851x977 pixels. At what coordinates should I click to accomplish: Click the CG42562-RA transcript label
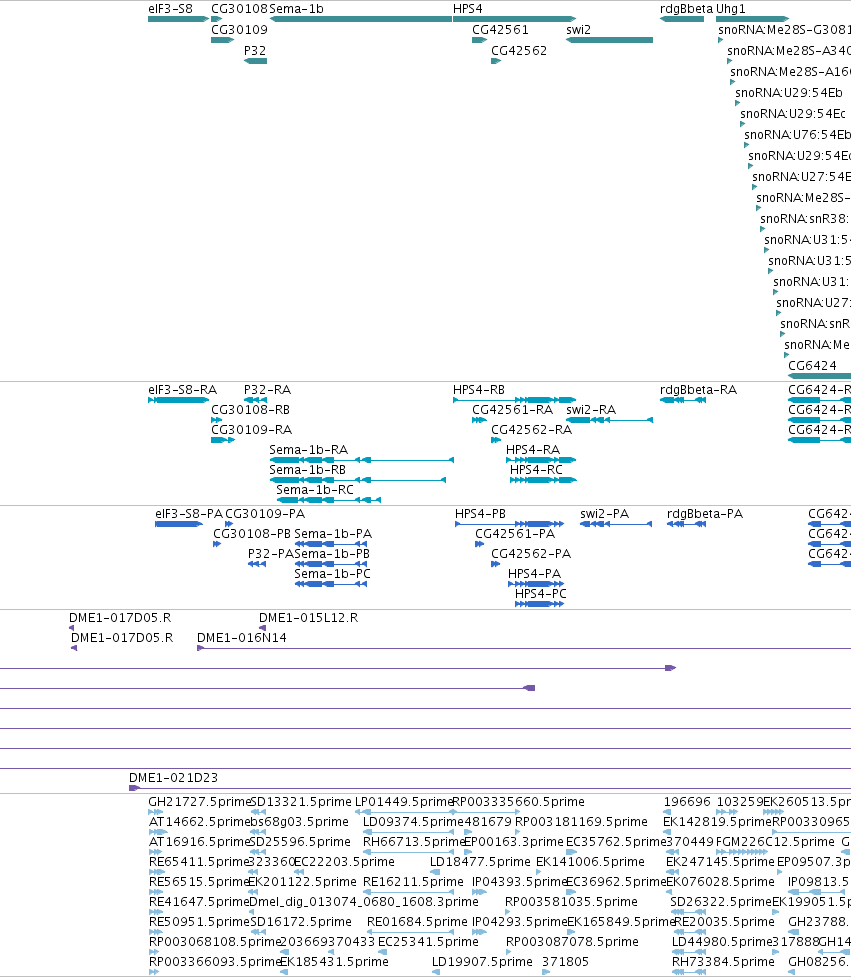click(x=531, y=430)
